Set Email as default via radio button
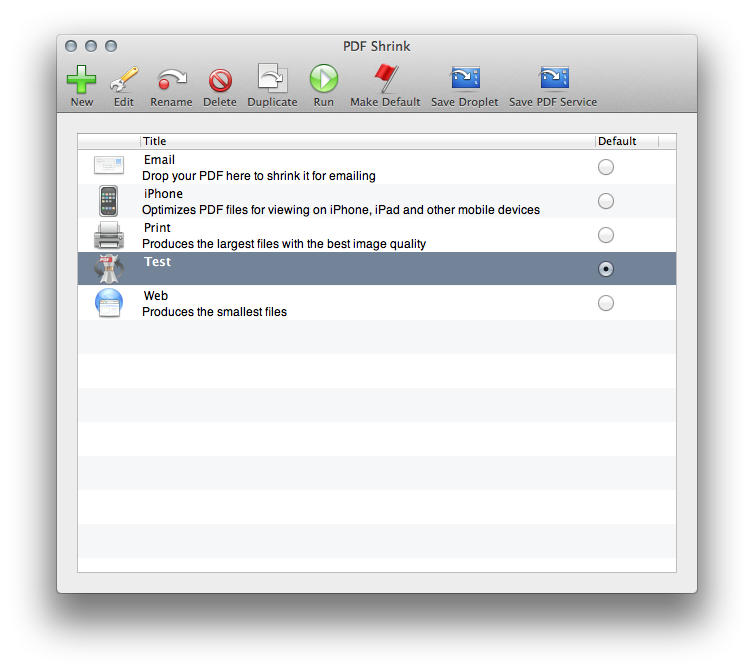The height and width of the screenshot is (672, 754). point(605,167)
